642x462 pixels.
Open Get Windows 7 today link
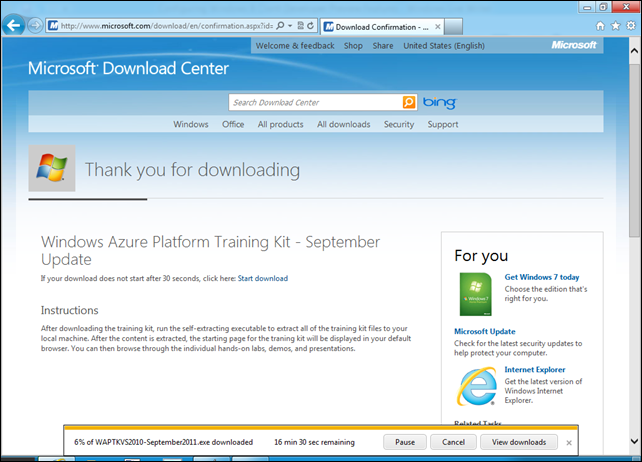pyautogui.click(x=542, y=277)
